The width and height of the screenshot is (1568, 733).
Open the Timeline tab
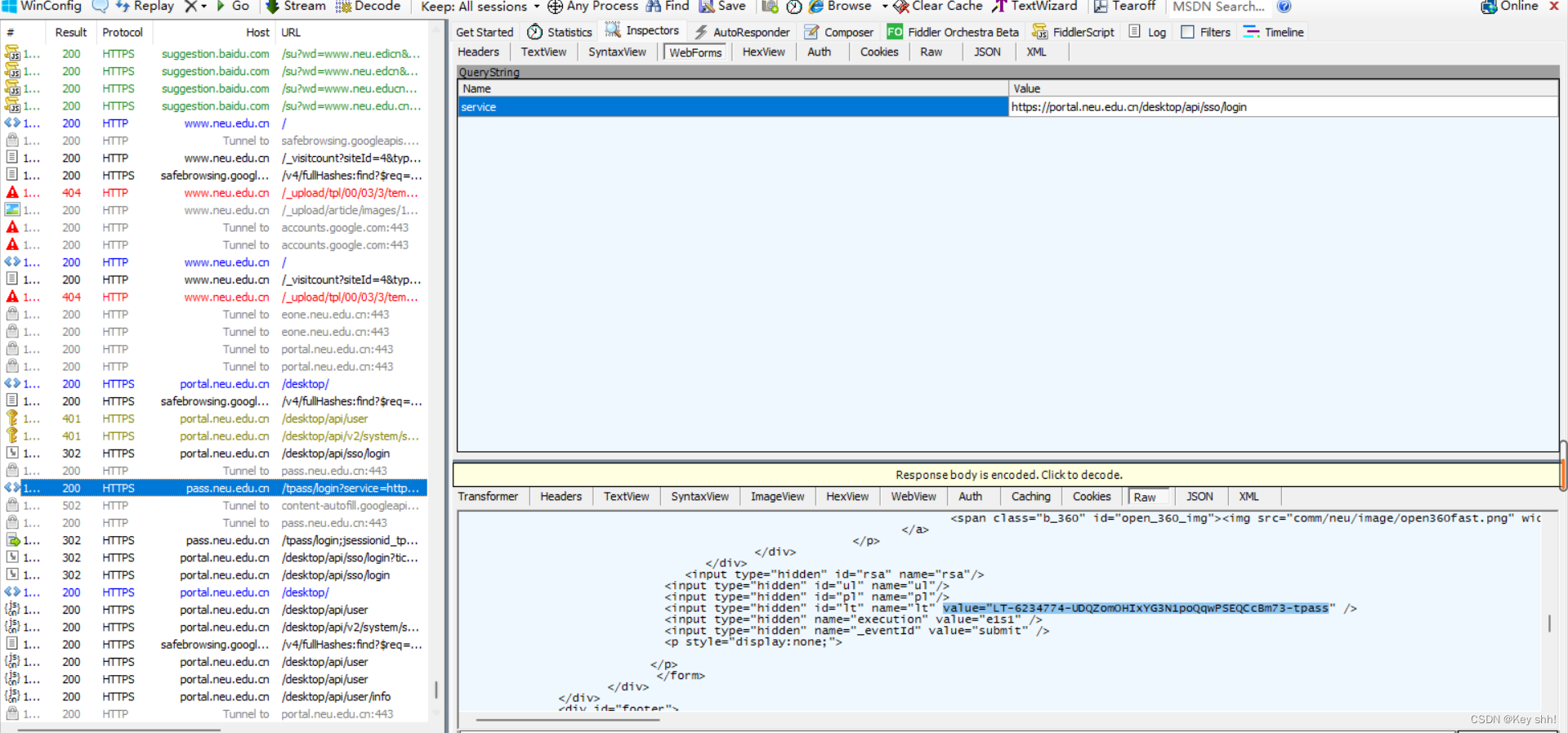click(x=1274, y=32)
